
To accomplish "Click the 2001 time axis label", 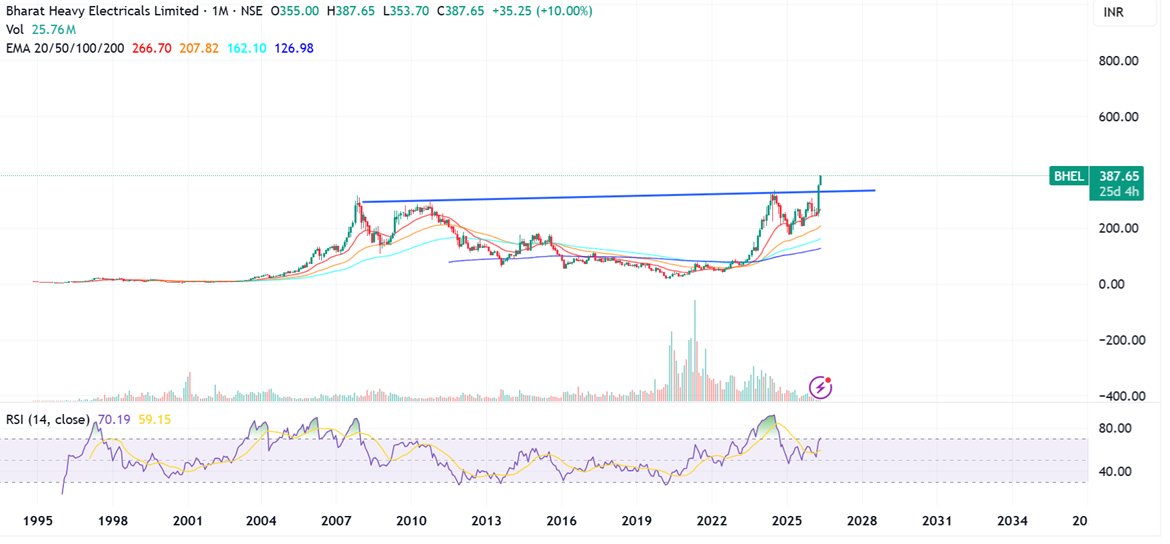I will 187,520.
